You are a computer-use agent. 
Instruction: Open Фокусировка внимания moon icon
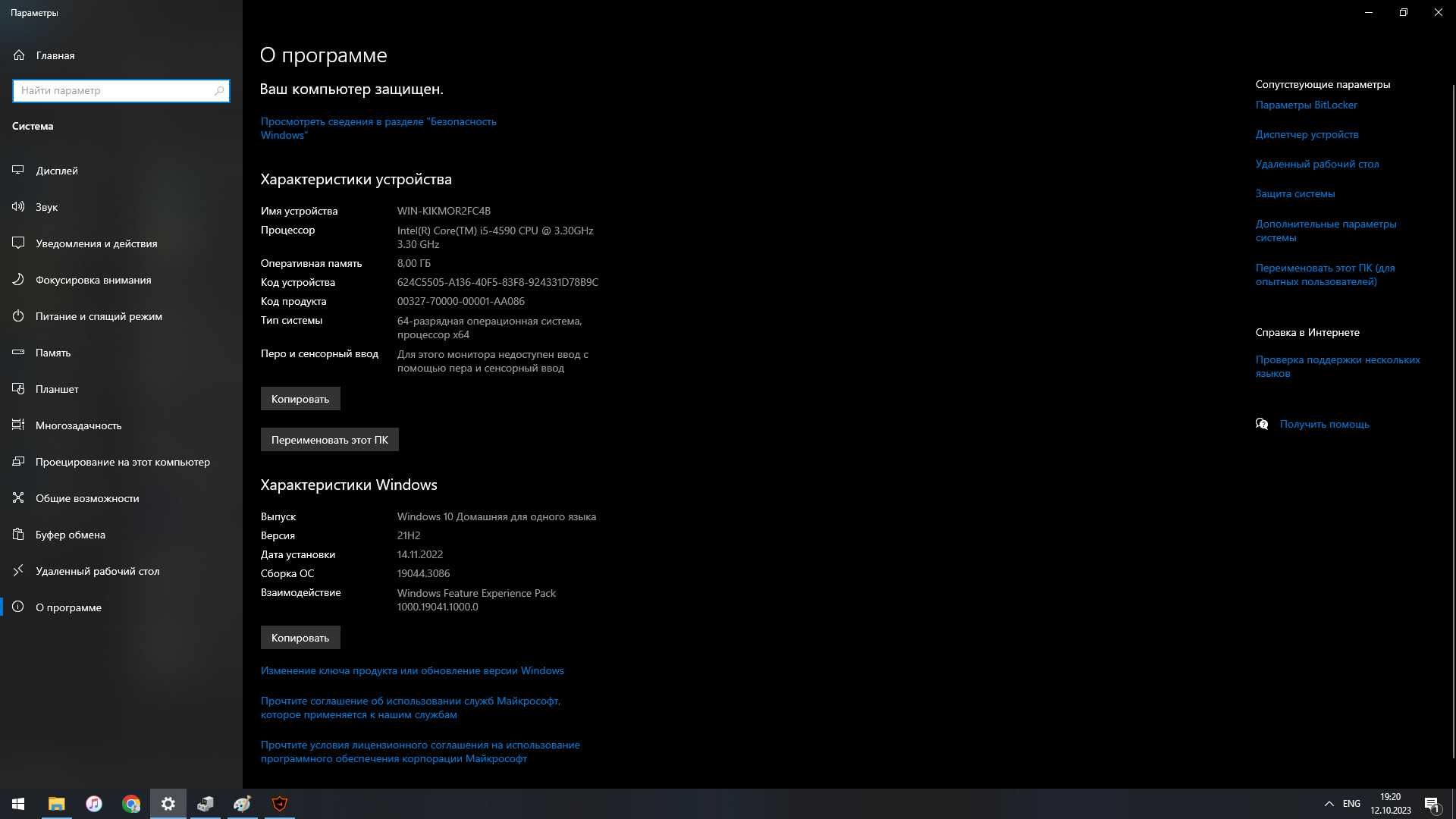coord(18,280)
